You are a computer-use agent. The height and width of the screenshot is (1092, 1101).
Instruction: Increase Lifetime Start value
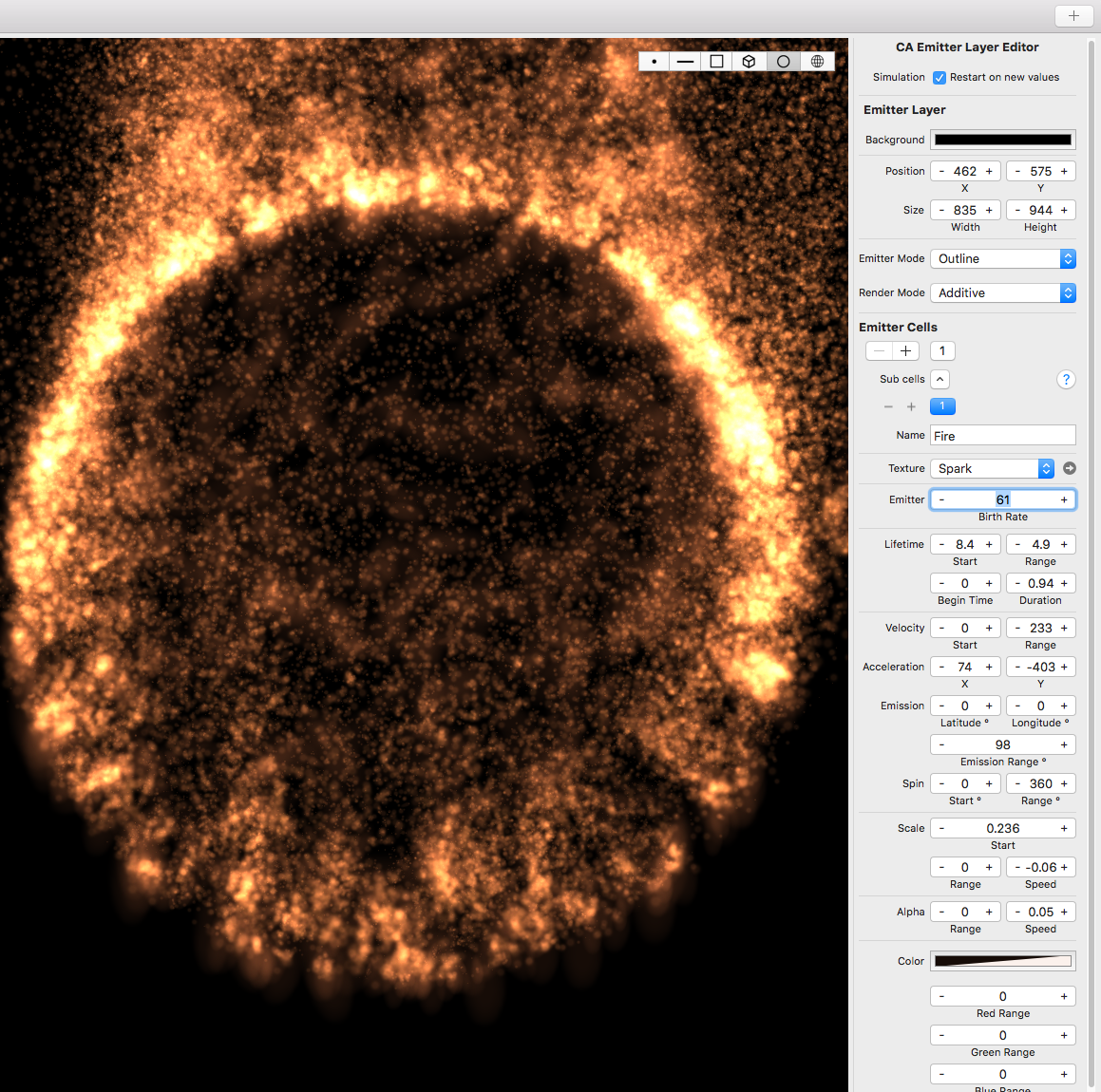989,545
